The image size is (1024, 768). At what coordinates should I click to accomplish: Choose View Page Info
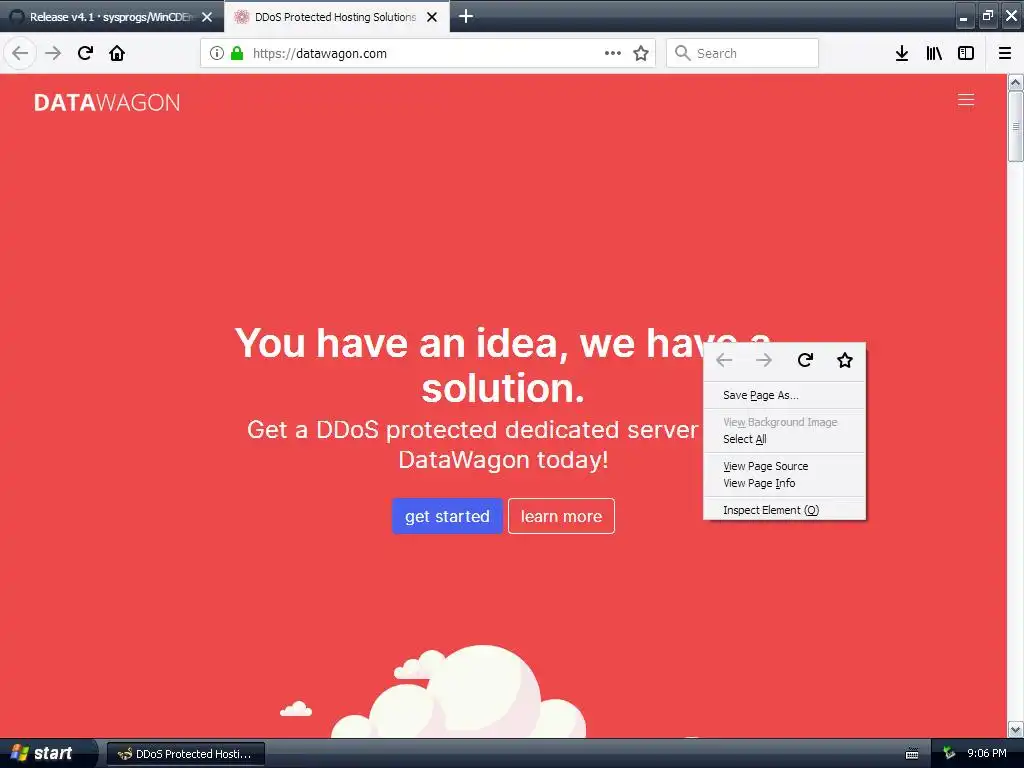pos(784,483)
